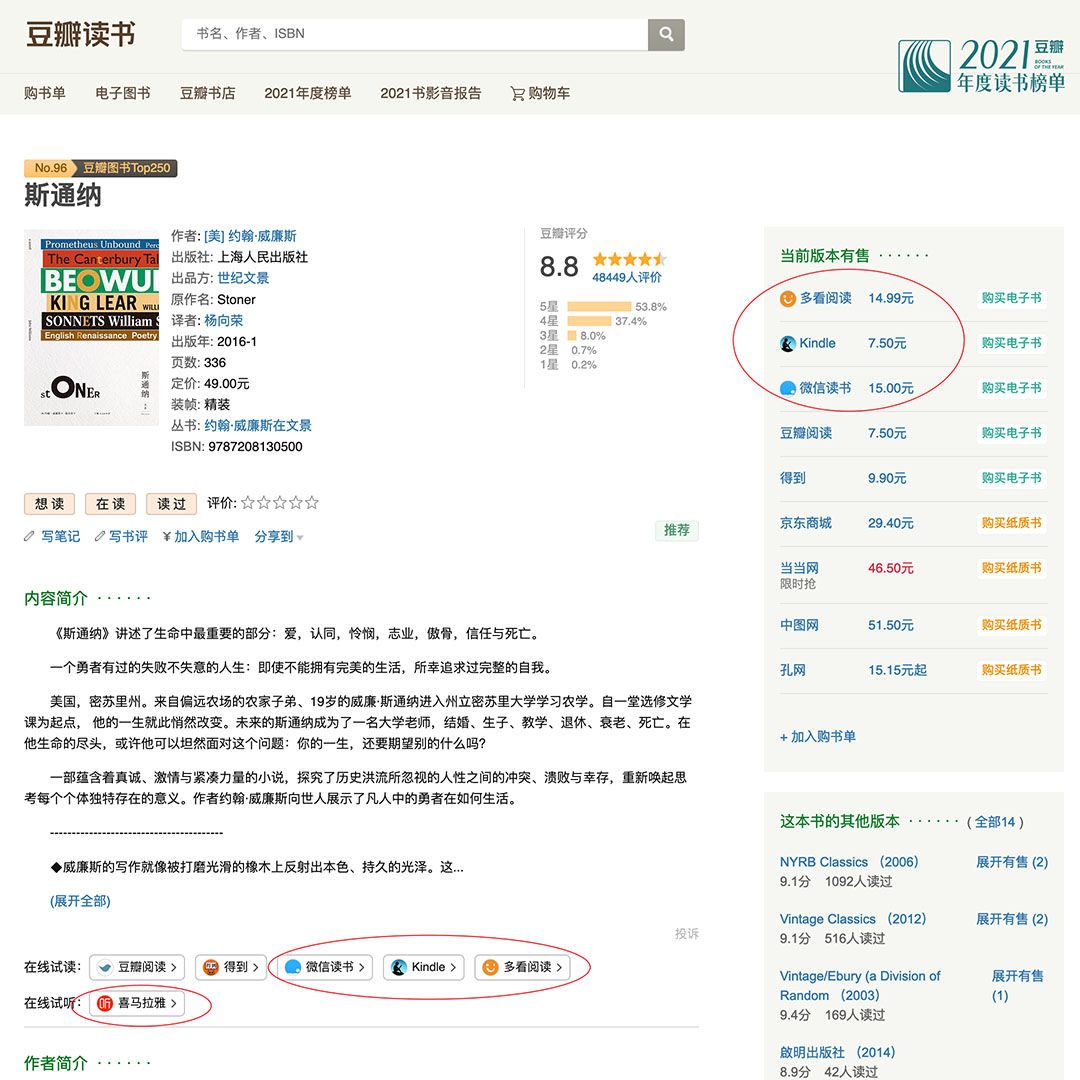Image resolution: width=1080 pixels, height=1080 pixels.
Task: Click the 豆瓣读书 logo
Action: pyautogui.click(x=81, y=34)
